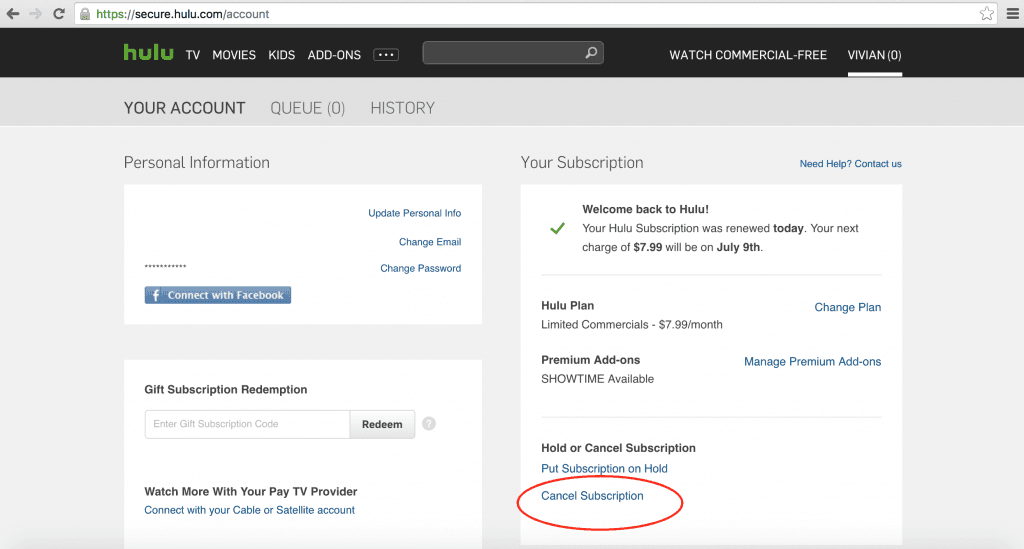Open the KIDS navigation item
Viewport: 1024px width, 549px height.
pos(281,55)
